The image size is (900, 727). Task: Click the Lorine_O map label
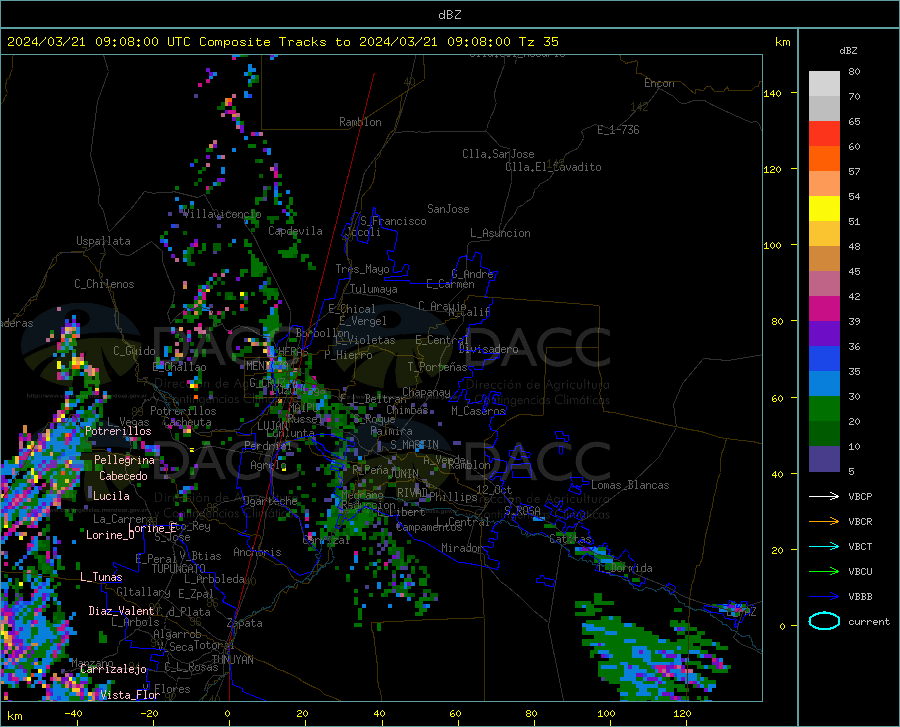(x=110, y=535)
